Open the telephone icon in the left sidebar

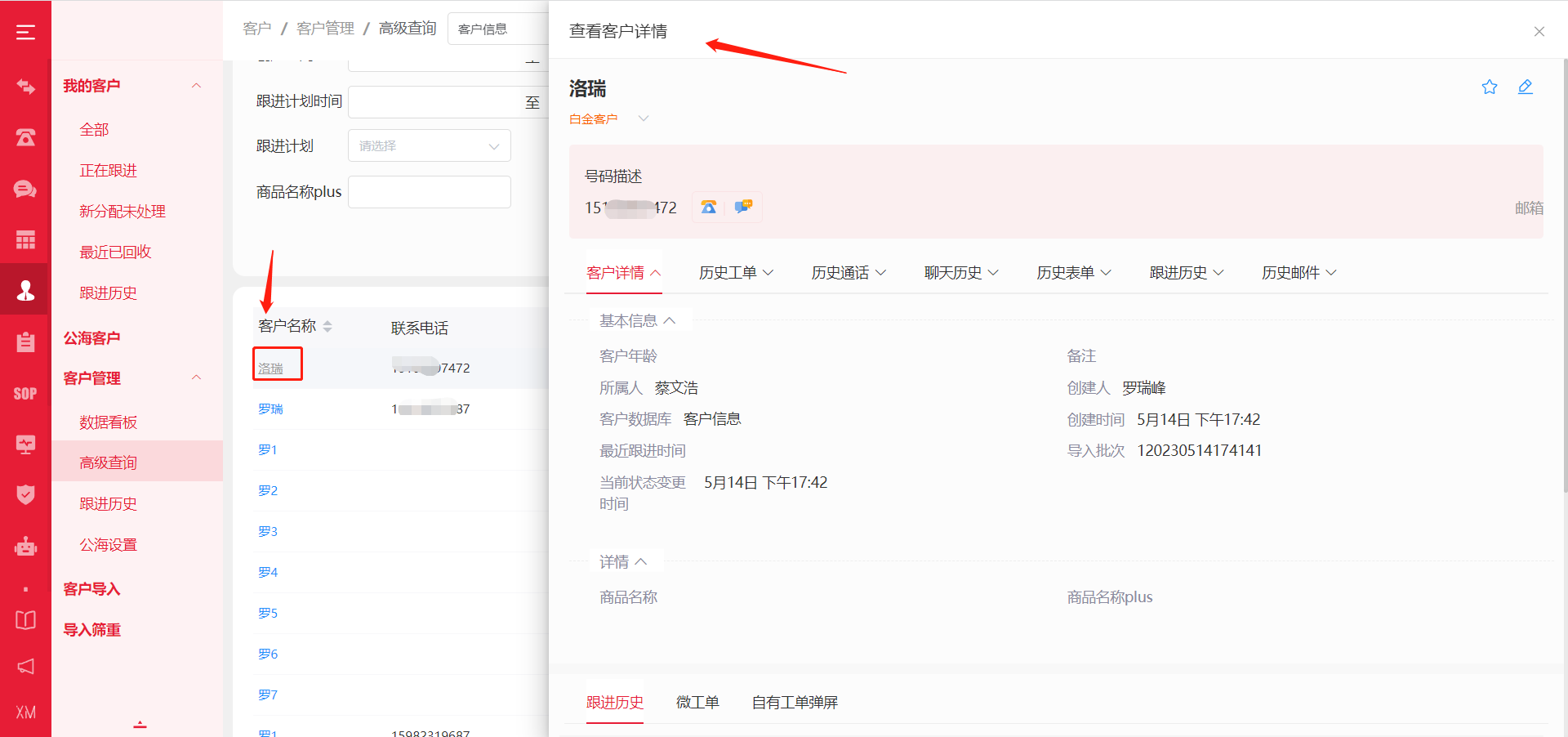click(25, 137)
